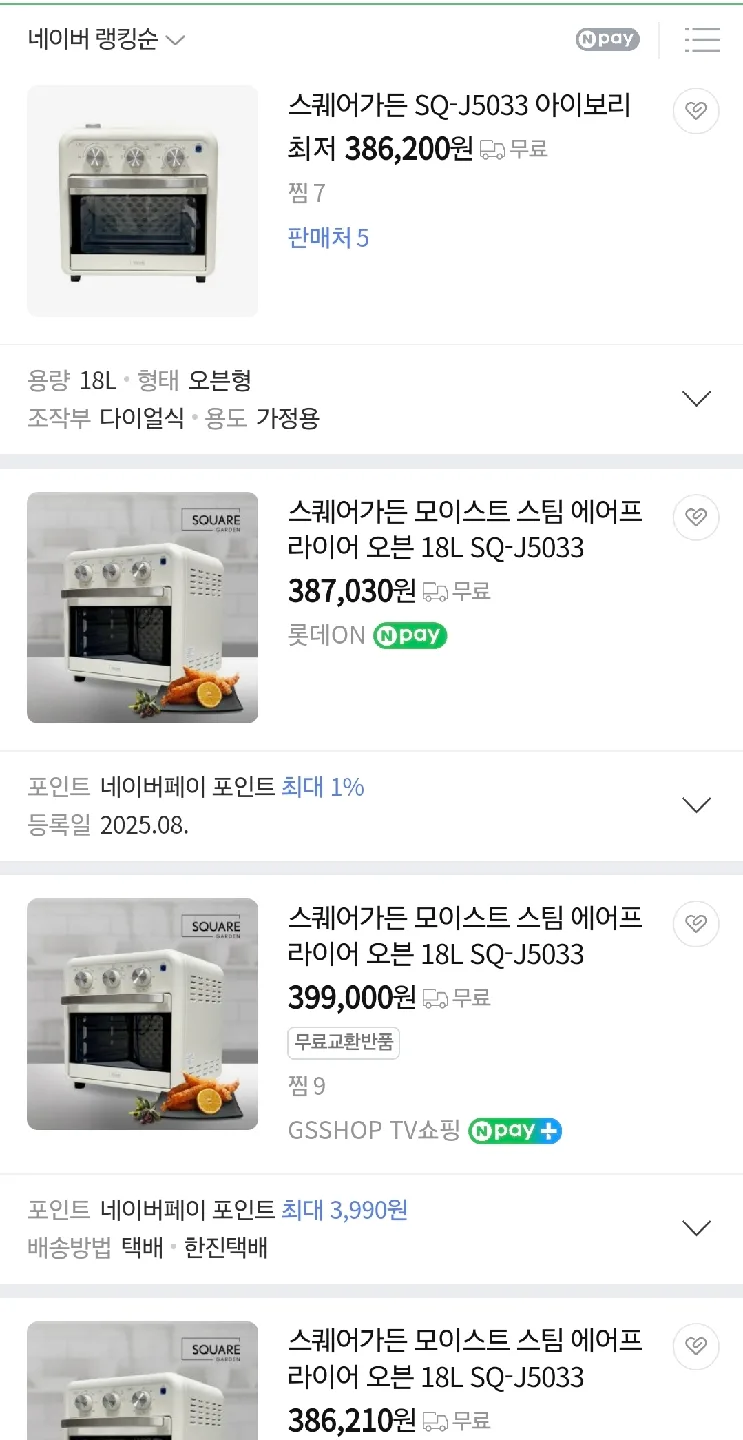The image size is (743, 1440).
Task: Switch to list view layout icon
Action: click(x=702, y=40)
